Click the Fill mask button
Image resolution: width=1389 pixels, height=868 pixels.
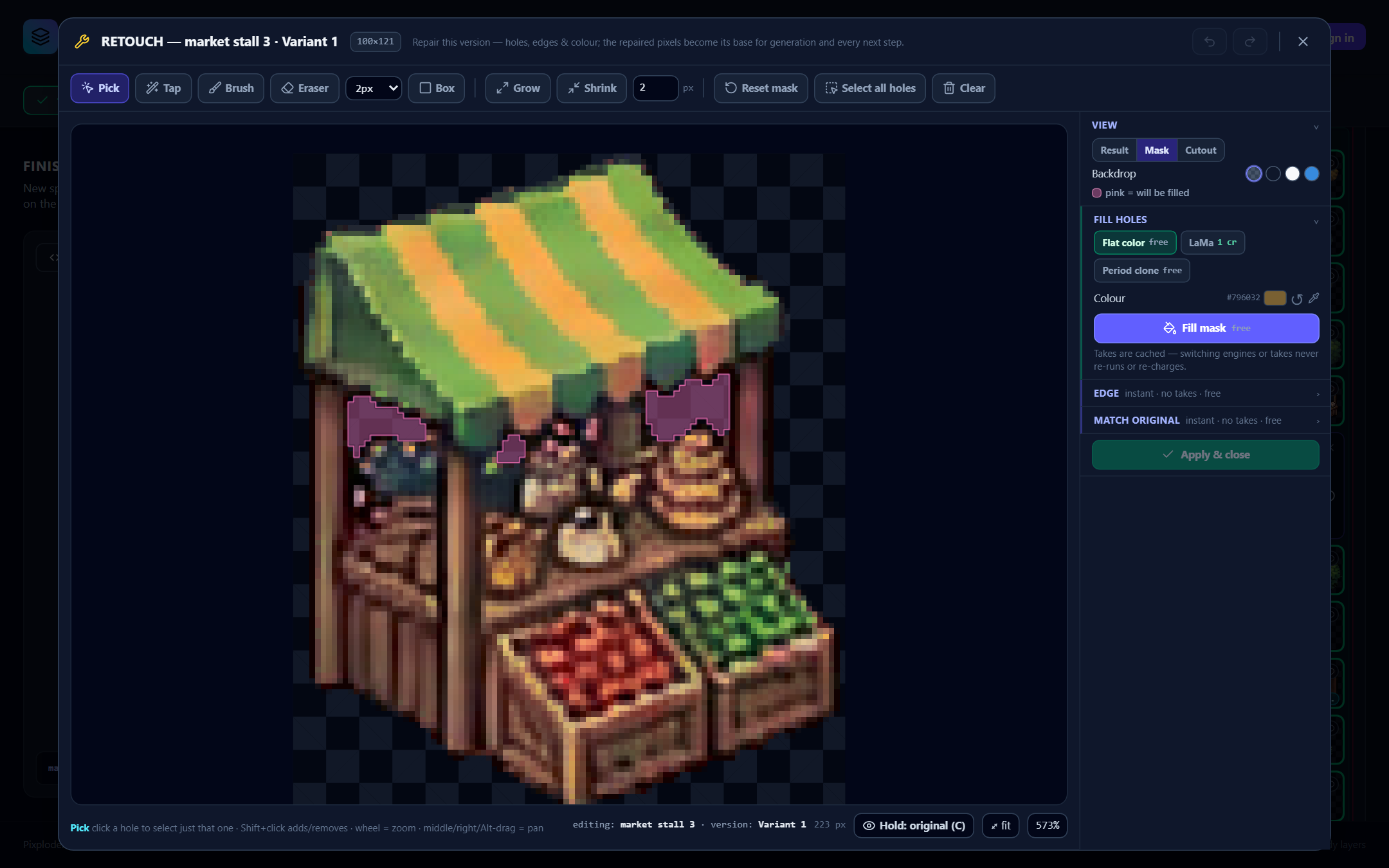[1206, 329]
